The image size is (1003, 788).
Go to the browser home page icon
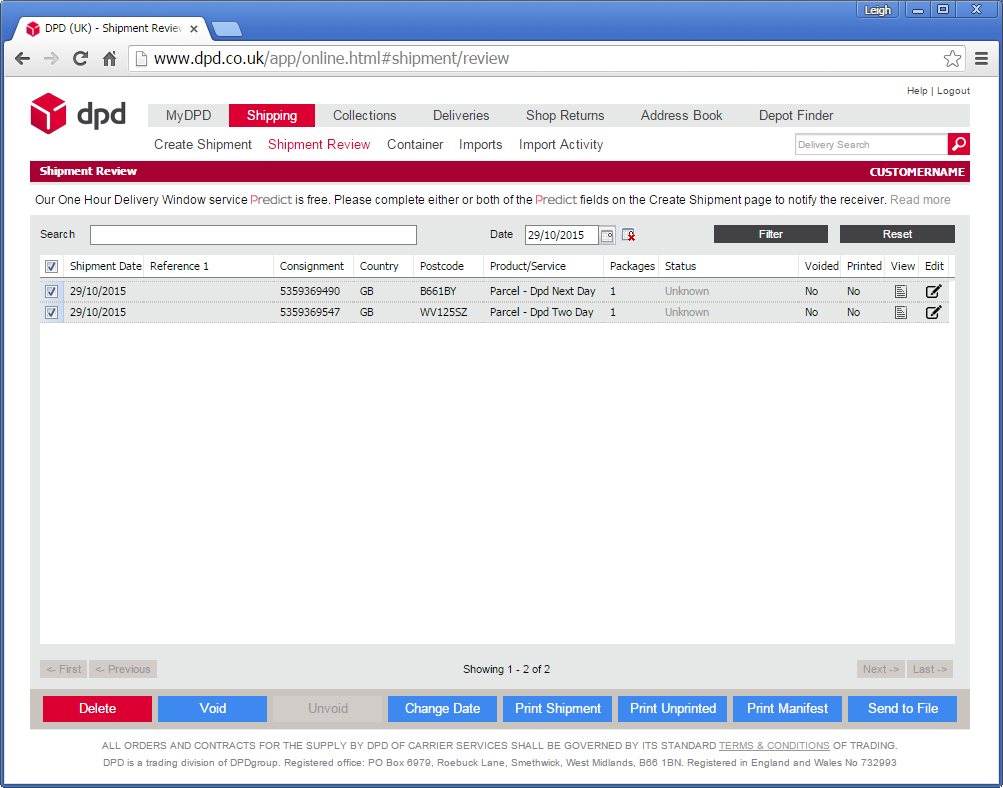coord(109,59)
